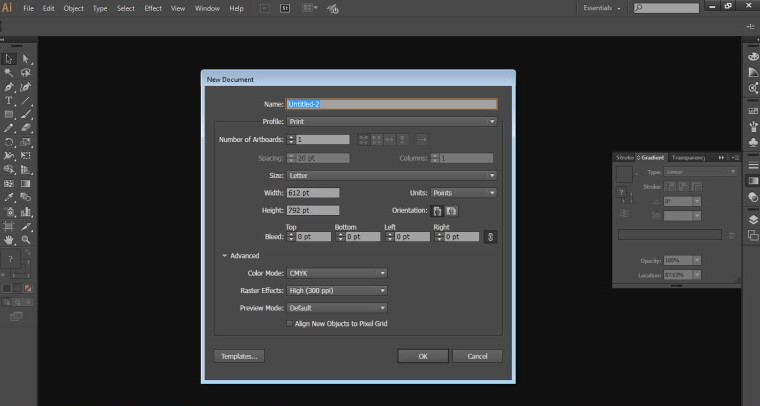Choose the Zoom magnifier tool
Image resolution: width=760 pixels, height=406 pixels.
point(26,240)
